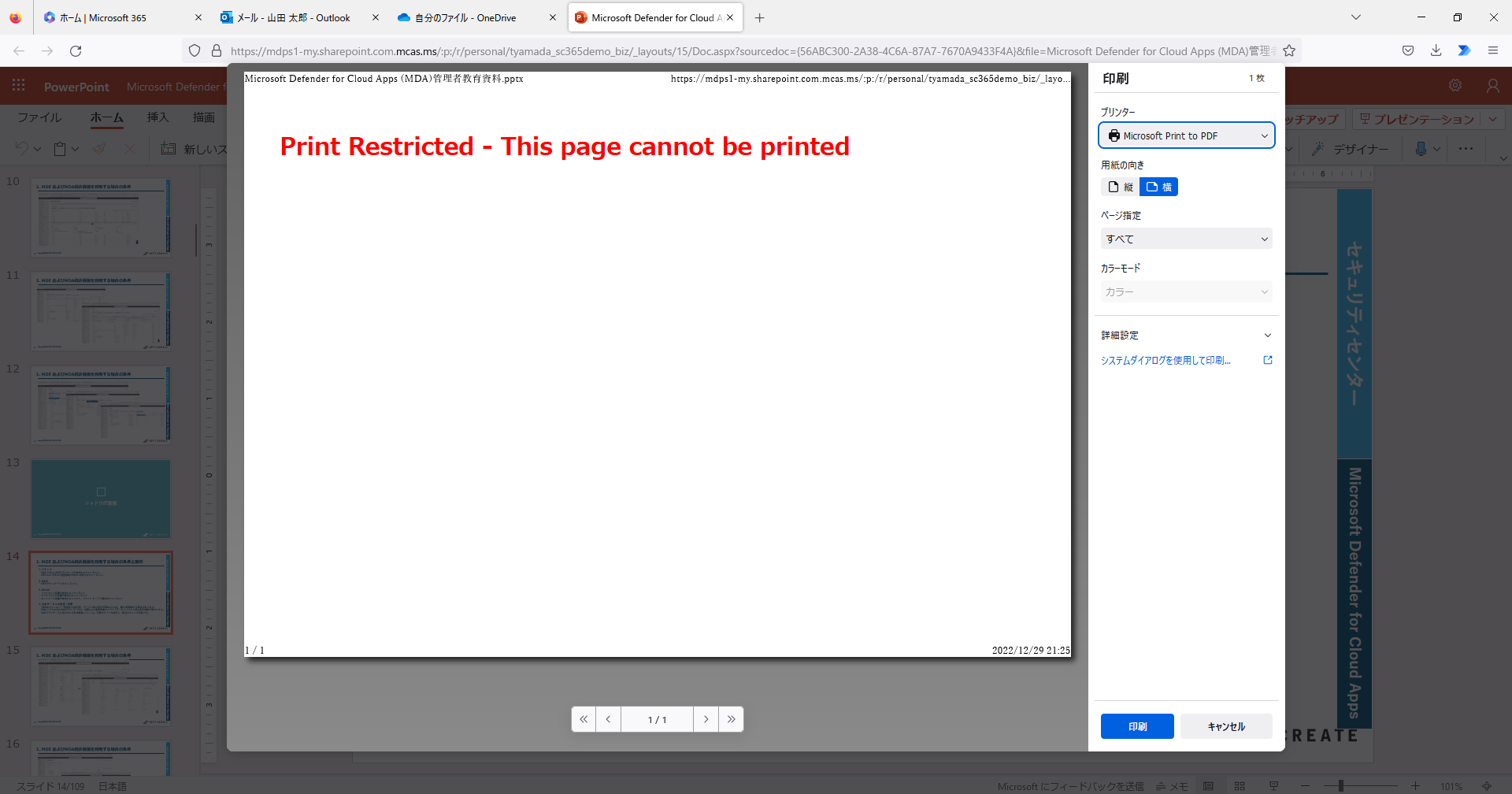This screenshot has width=1512, height=794.
Task: Open the dictate microphone dropdown chevron
Action: pos(1436,149)
